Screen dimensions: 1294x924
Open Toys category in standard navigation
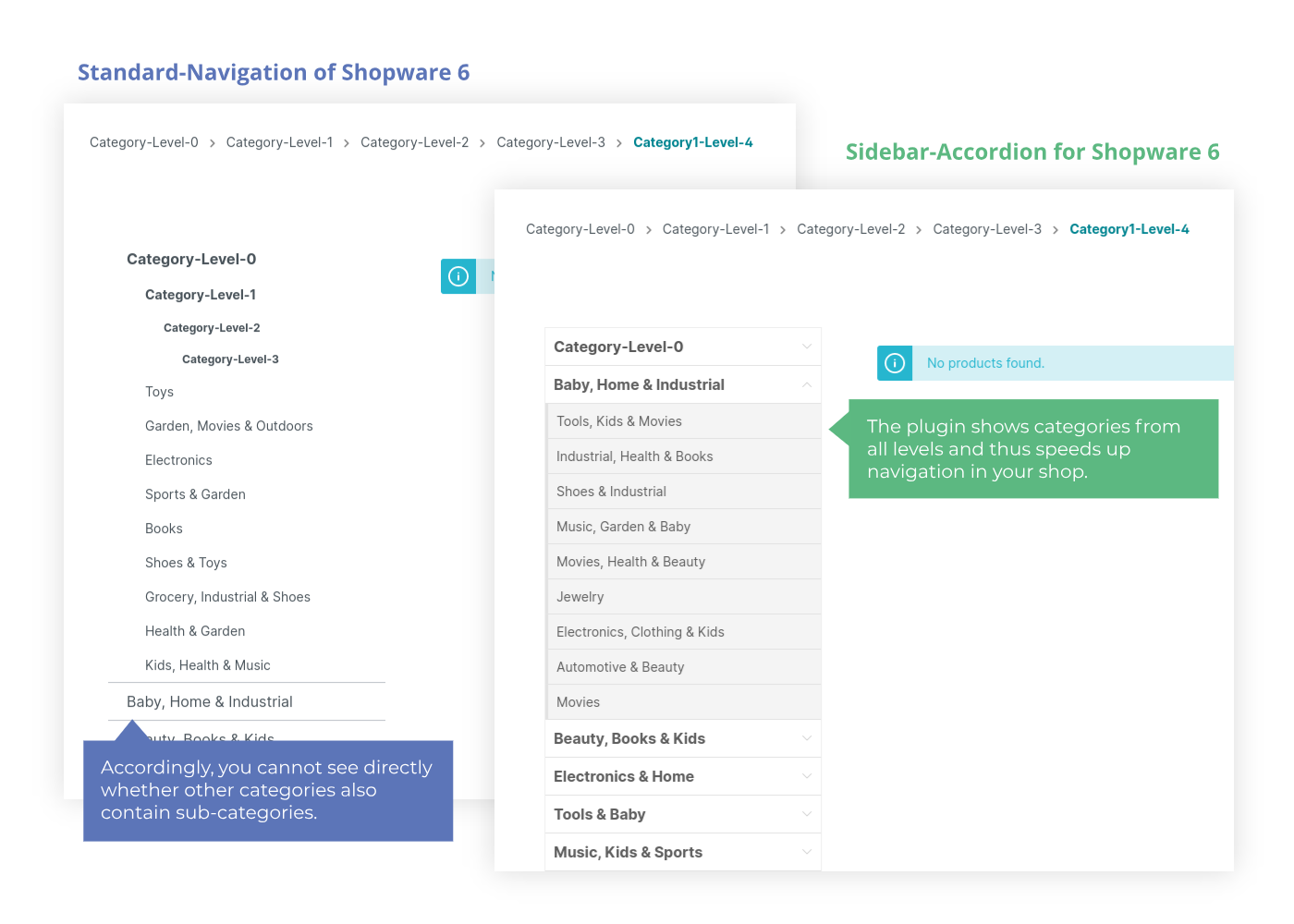pos(159,392)
